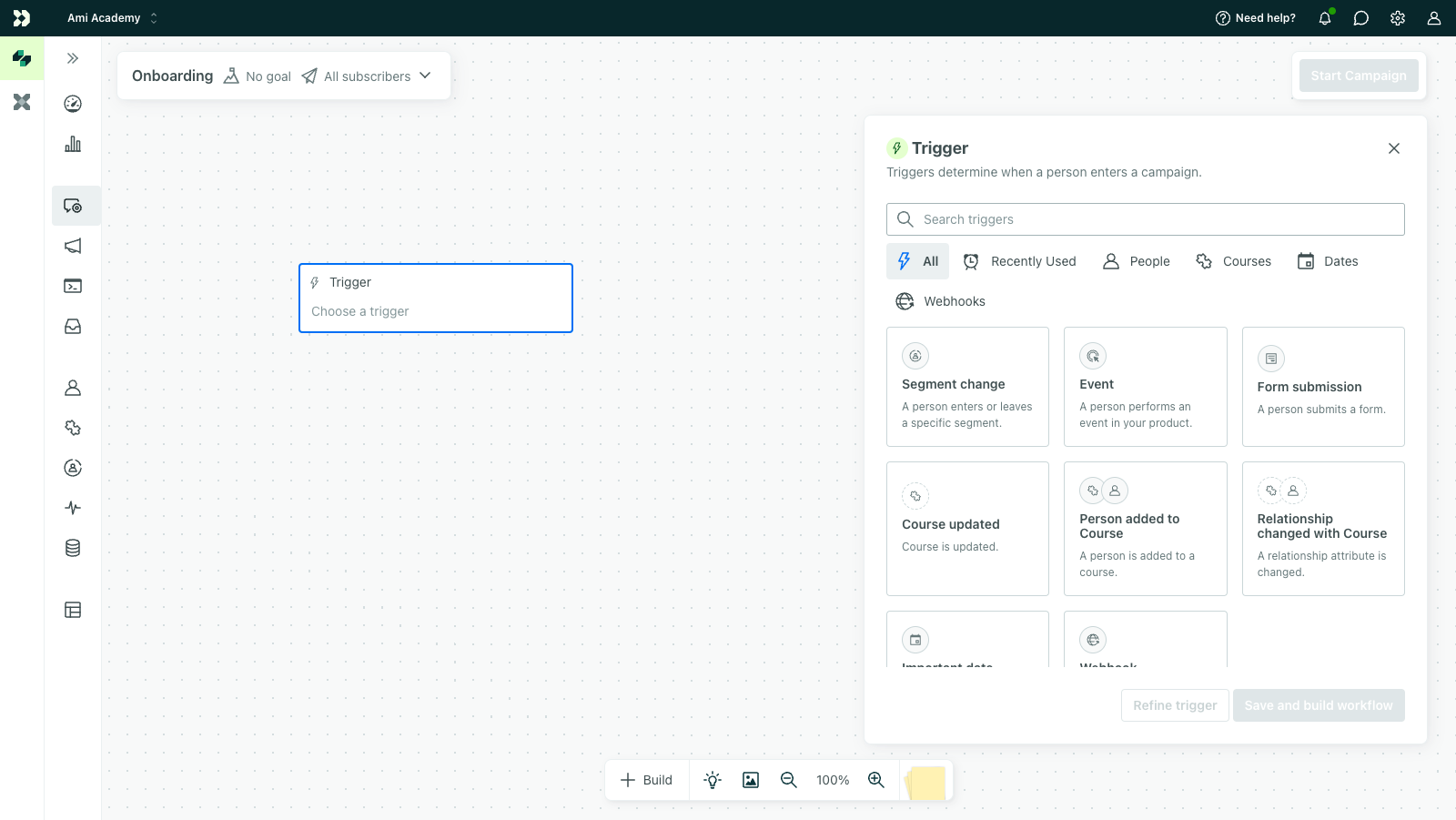Choose the Form submission trigger card
The height and width of the screenshot is (820, 1456).
[x=1323, y=387]
